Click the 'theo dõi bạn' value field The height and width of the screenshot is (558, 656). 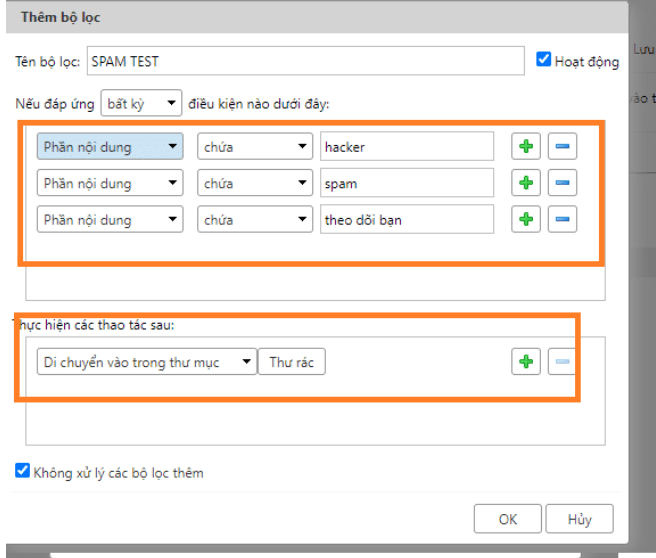click(407, 219)
